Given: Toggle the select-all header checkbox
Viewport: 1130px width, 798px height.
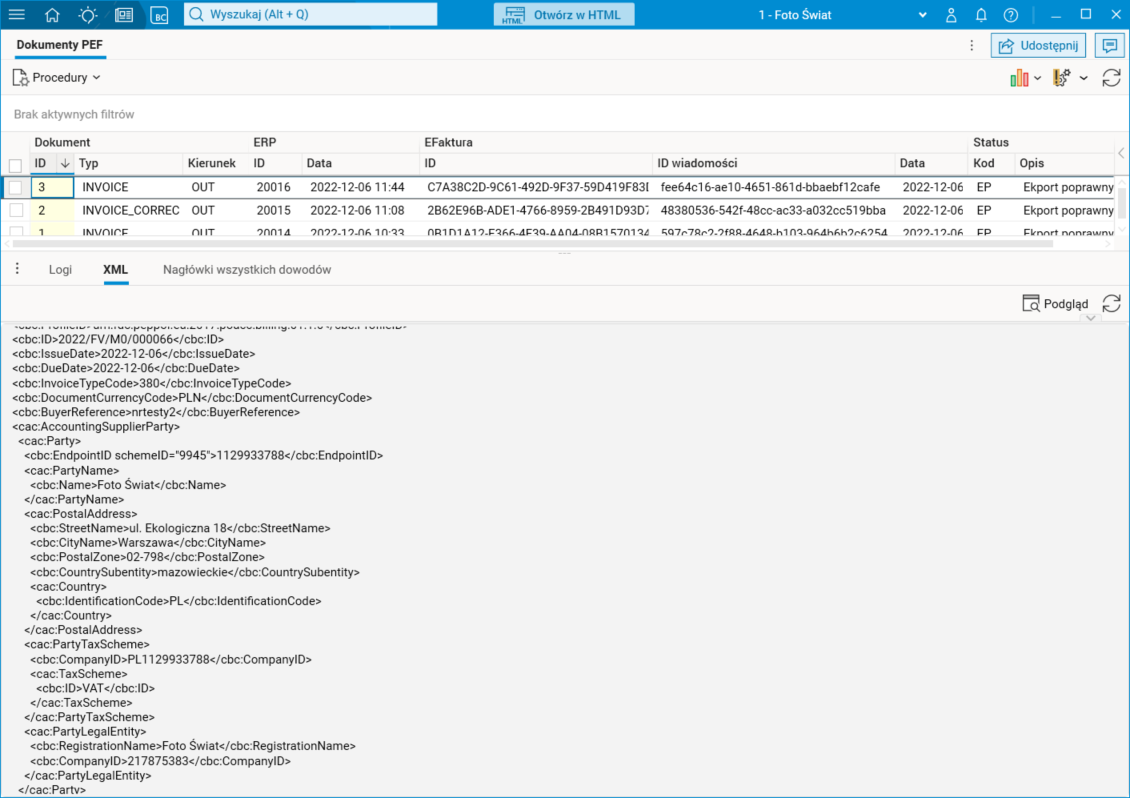Looking at the screenshot, I should (x=15, y=165).
